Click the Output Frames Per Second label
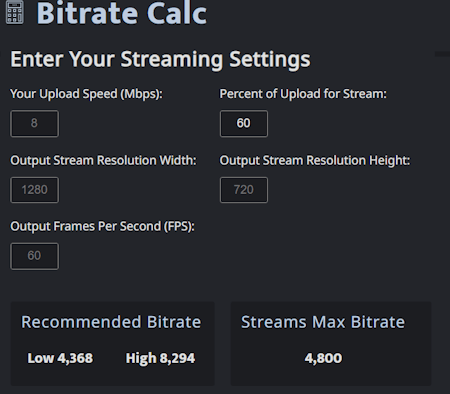The image size is (450, 394). [102, 227]
